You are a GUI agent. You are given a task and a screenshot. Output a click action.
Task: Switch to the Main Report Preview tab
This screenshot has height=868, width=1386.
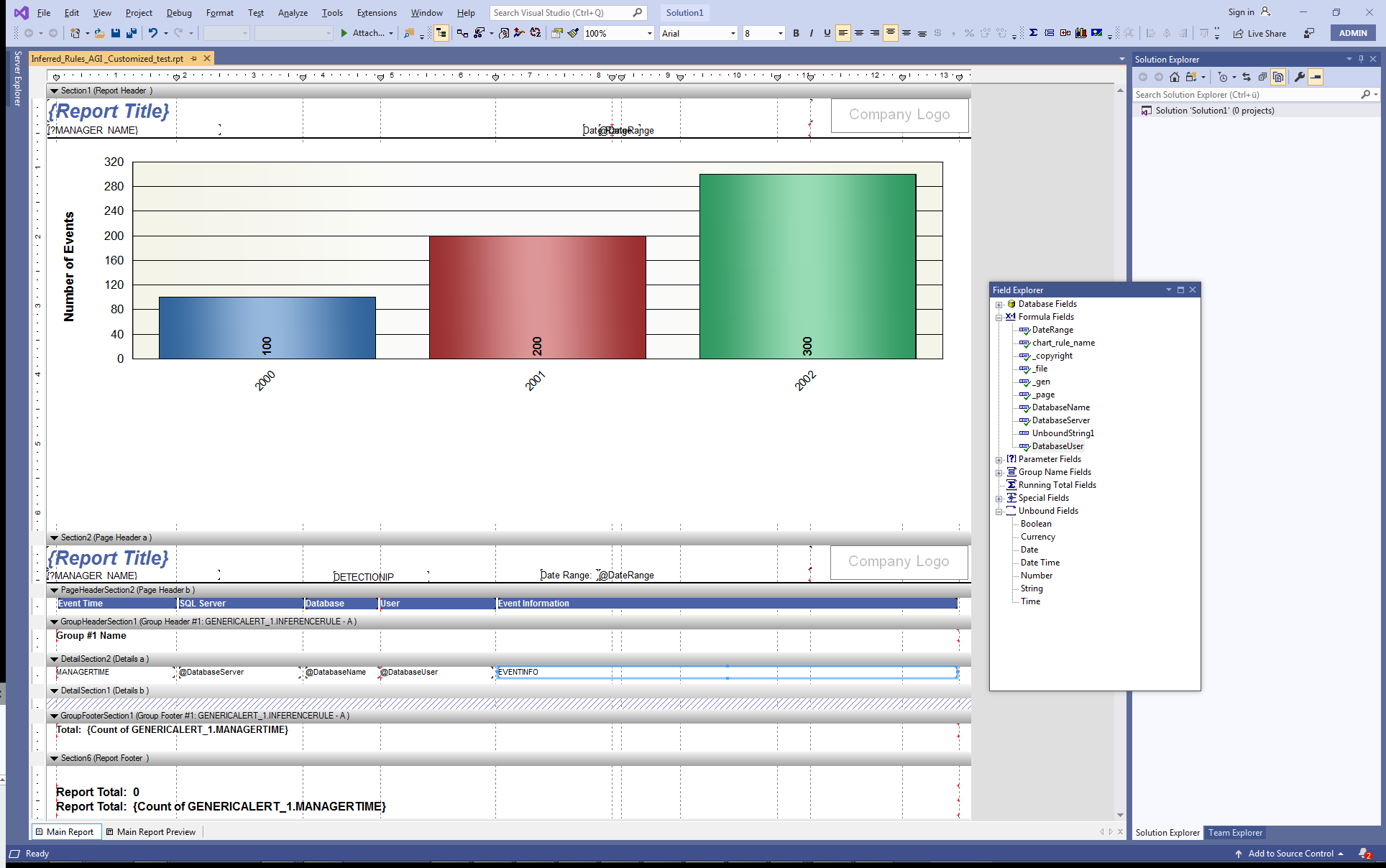coord(155,832)
